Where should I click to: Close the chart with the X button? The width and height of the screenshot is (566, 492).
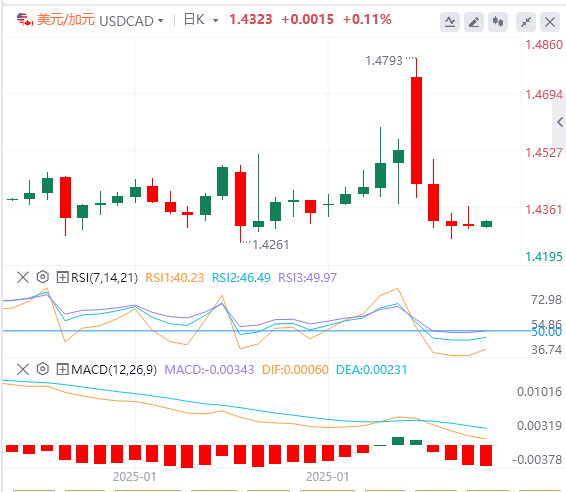click(550, 22)
